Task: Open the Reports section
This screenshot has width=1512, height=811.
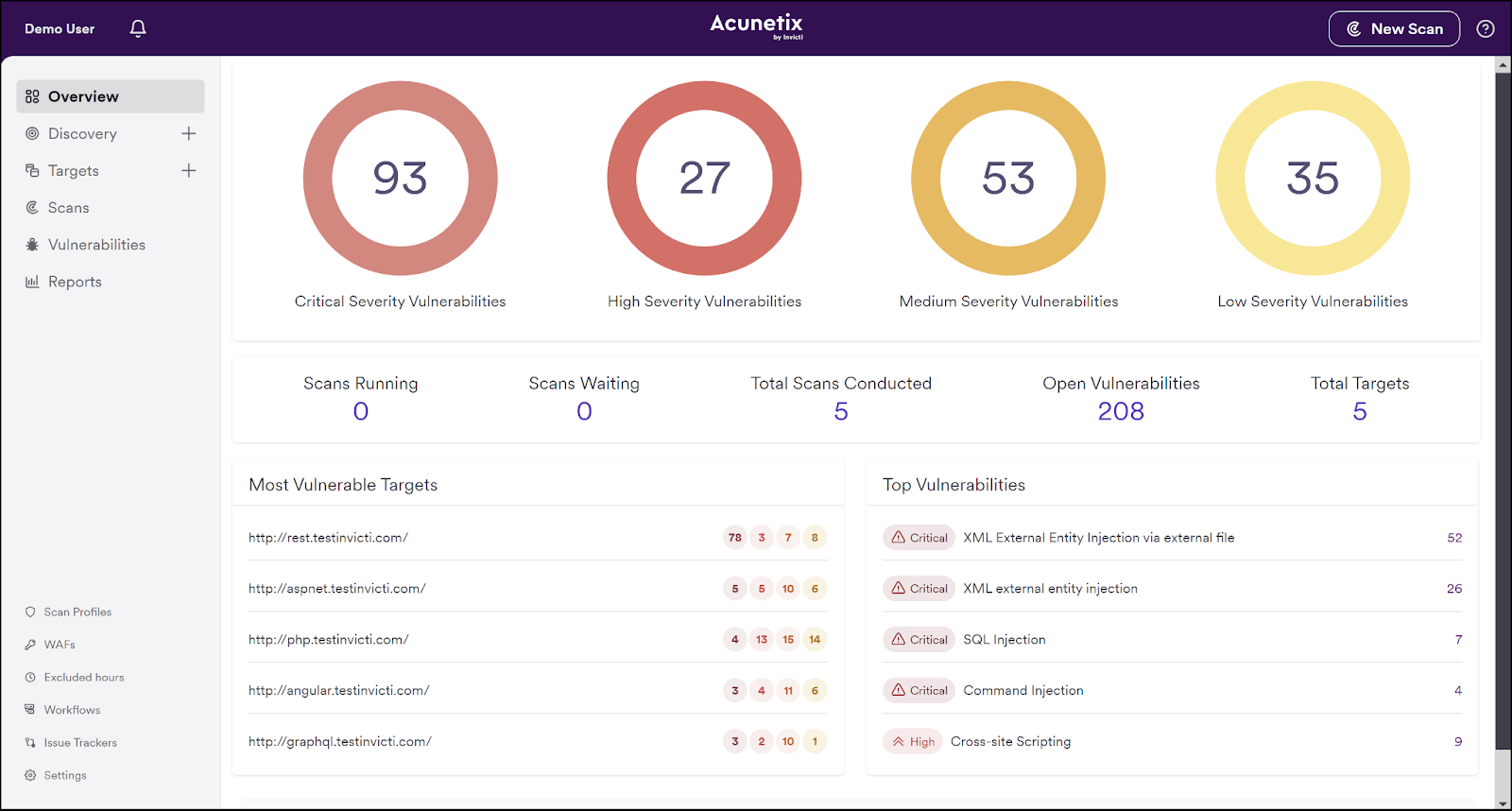Action: coord(75,282)
